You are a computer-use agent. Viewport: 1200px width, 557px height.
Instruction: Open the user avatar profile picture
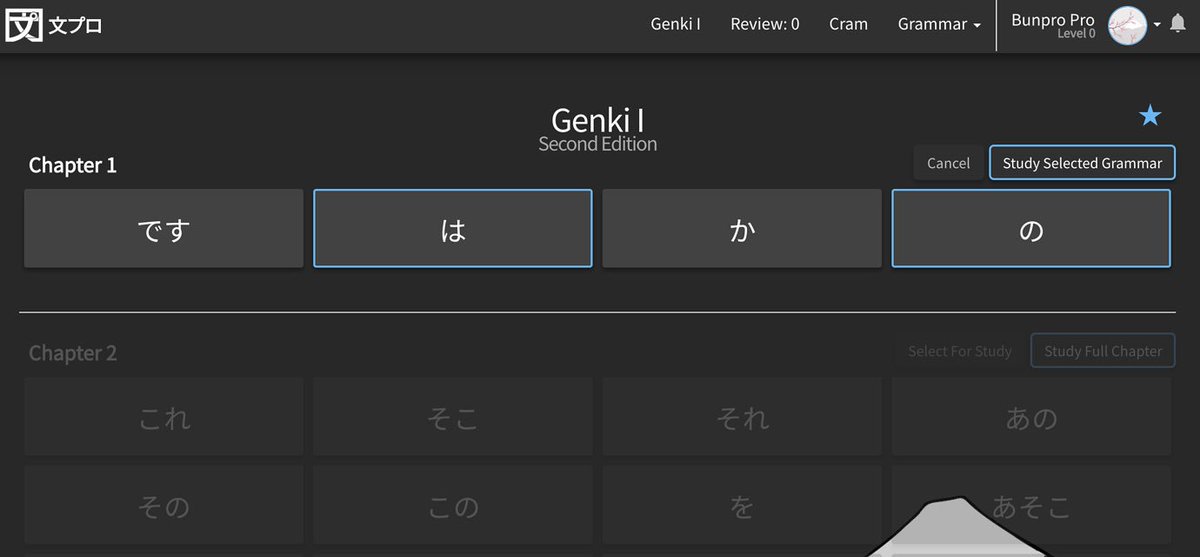1128,26
